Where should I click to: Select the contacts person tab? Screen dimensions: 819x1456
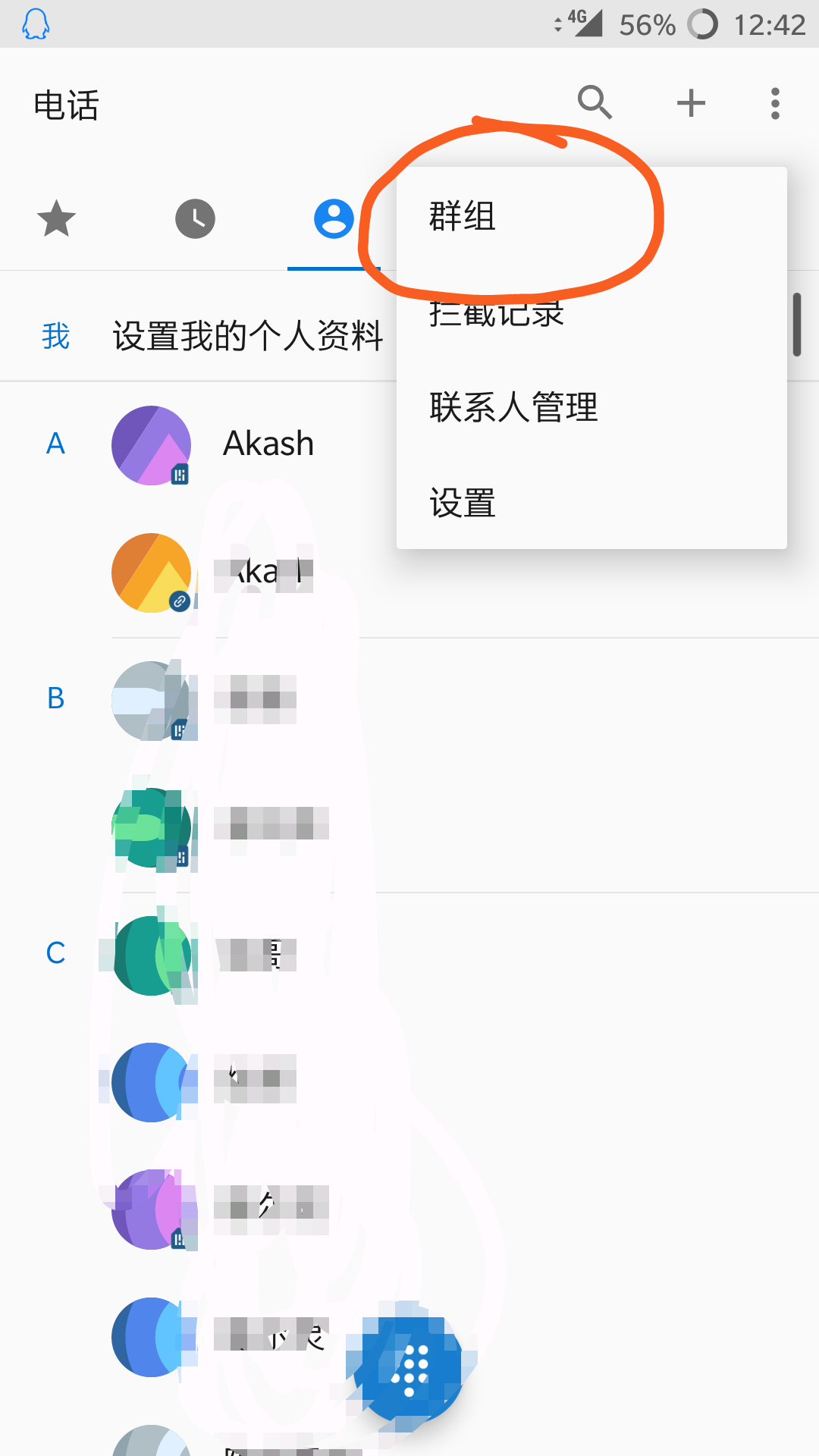coord(334,219)
